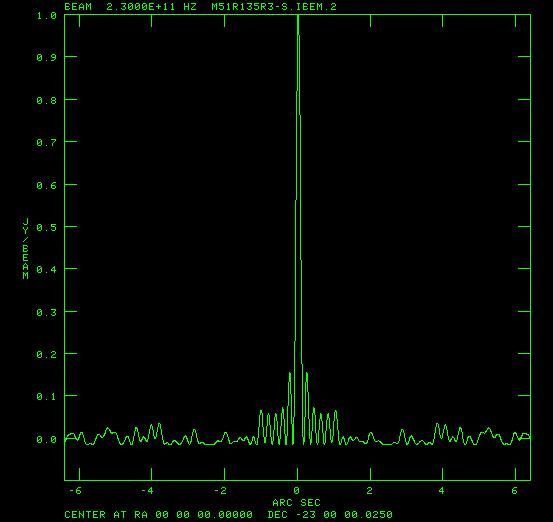The image size is (553, 522).
Task: Click the 0.5 y-axis tick label
Action: [x=46, y=227]
